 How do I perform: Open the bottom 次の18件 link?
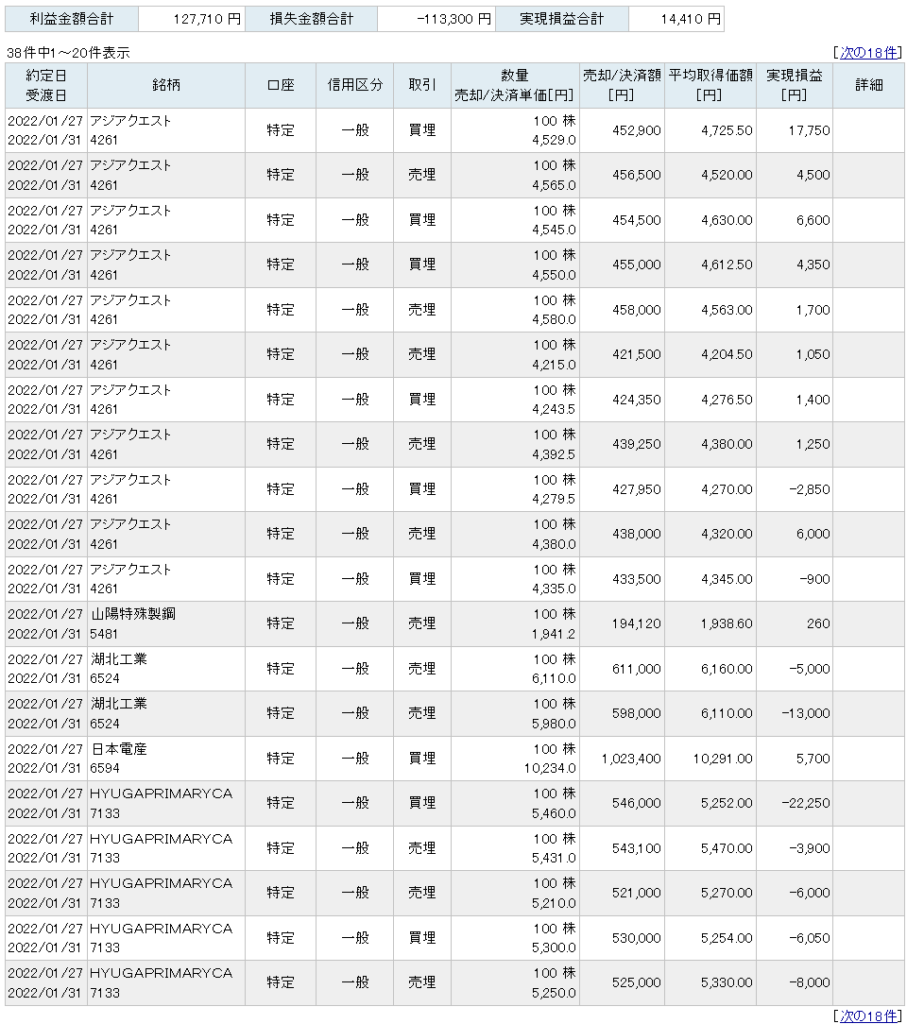868,1016
